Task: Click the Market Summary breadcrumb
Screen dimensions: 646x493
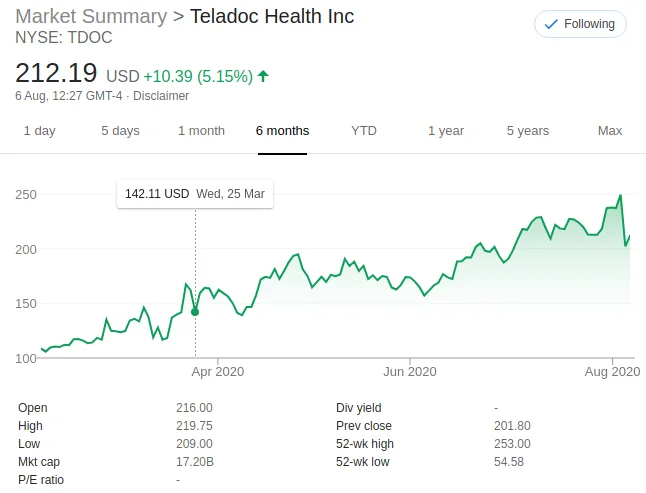Action: click(91, 17)
